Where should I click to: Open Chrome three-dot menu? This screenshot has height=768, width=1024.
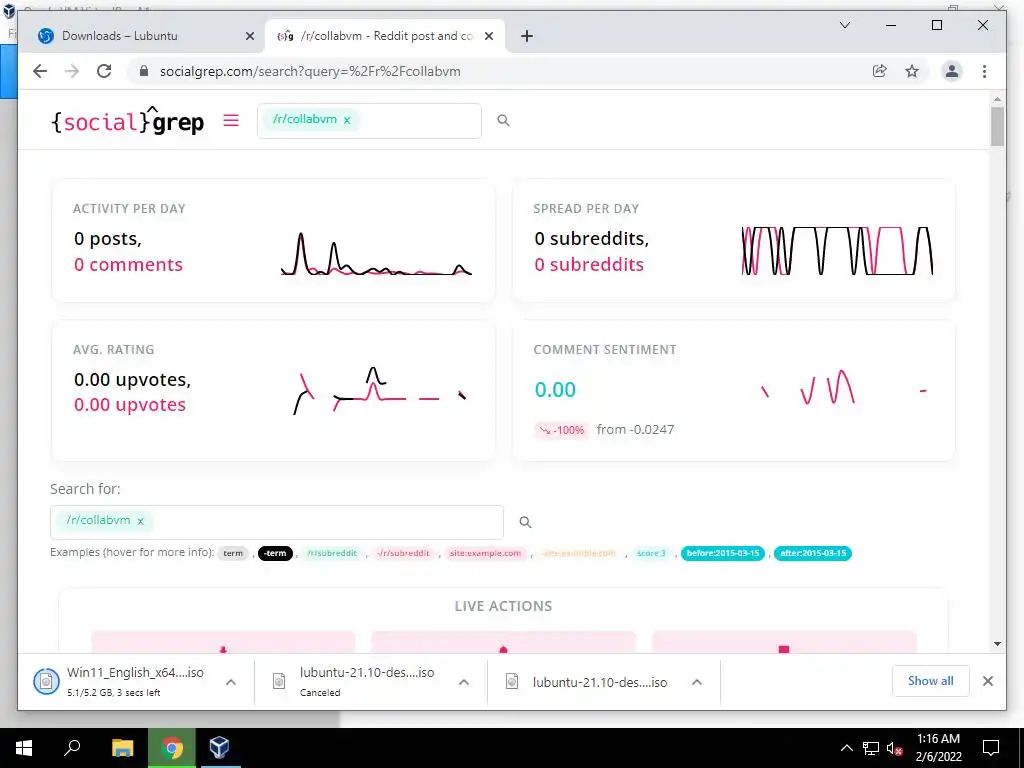pos(984,71)
